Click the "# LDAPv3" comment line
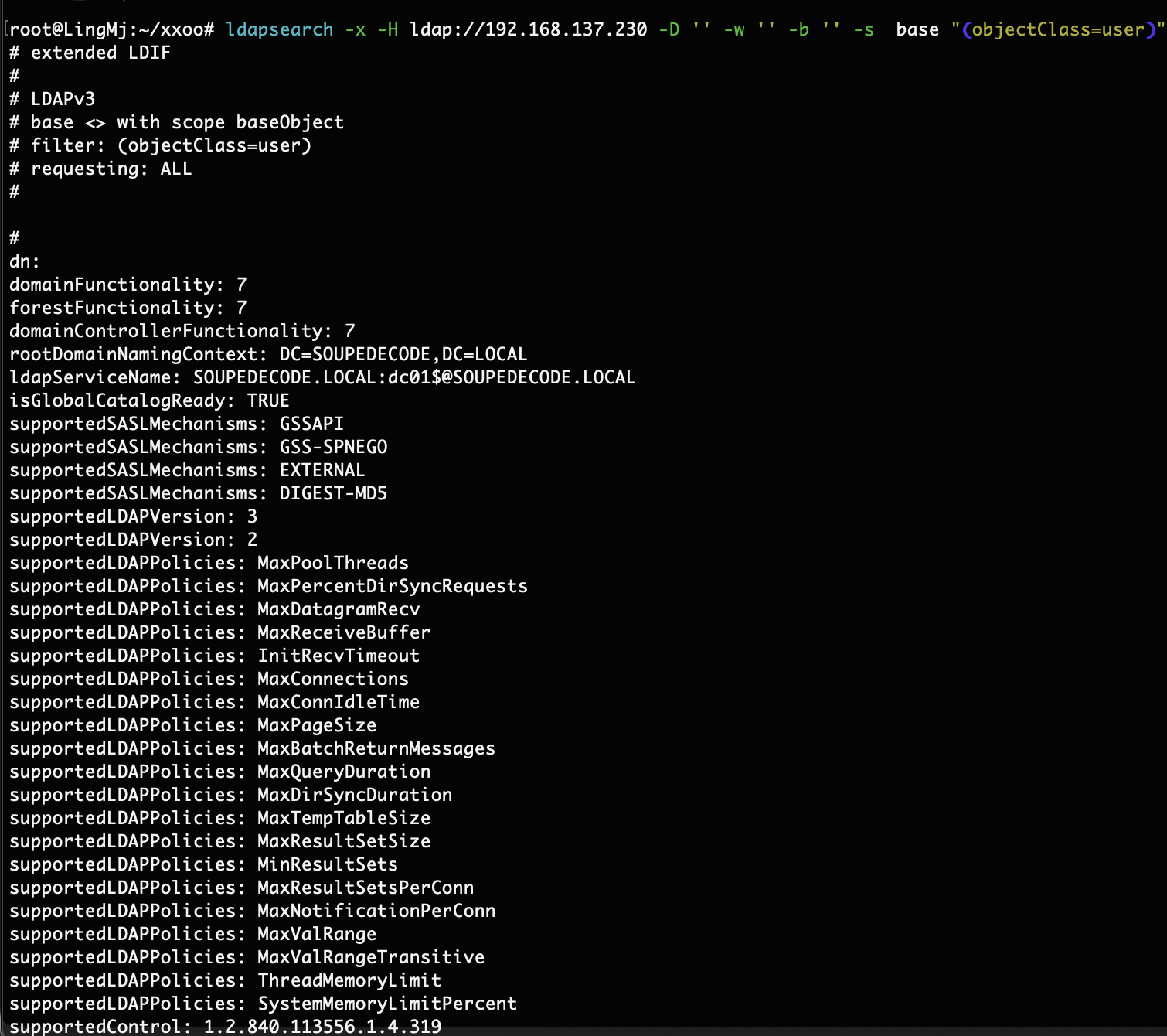The width and height of the screenshot is (1167, 1036). (x=53, y=99)
